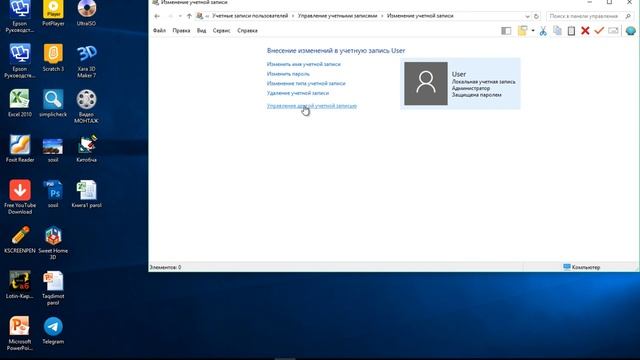Open Lotin-Кир converter desktop icon
The image size is (640, 360).
(x=20, y=284)
